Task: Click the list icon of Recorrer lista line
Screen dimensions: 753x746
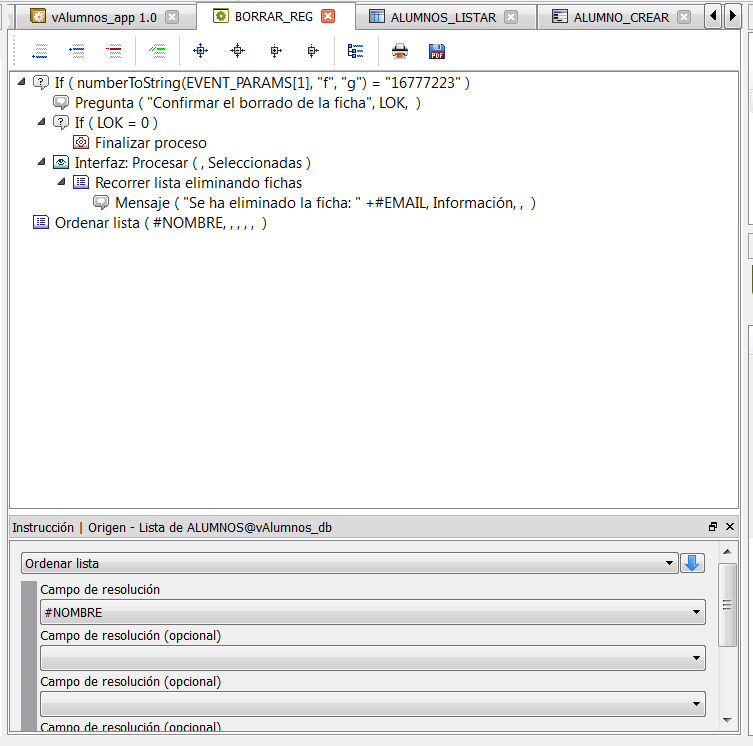Action: pyautogui.click(x=81, y=182)
